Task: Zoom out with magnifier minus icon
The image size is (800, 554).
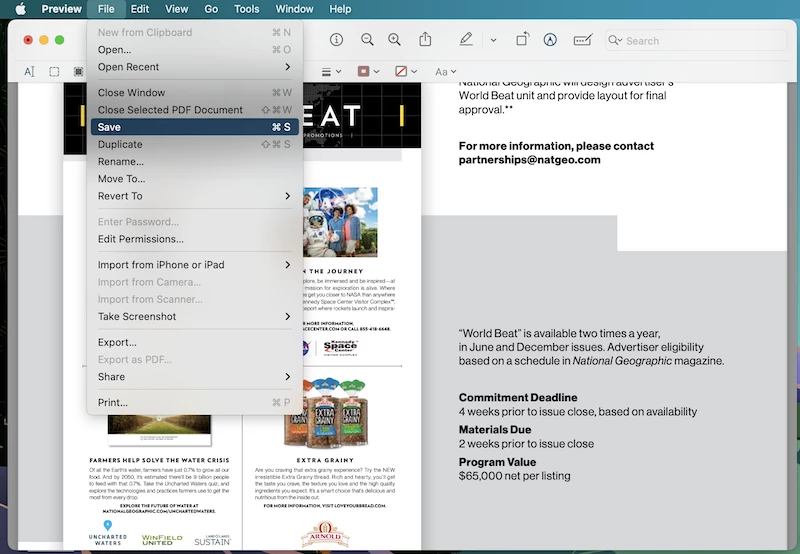Action: pos(367,40)
